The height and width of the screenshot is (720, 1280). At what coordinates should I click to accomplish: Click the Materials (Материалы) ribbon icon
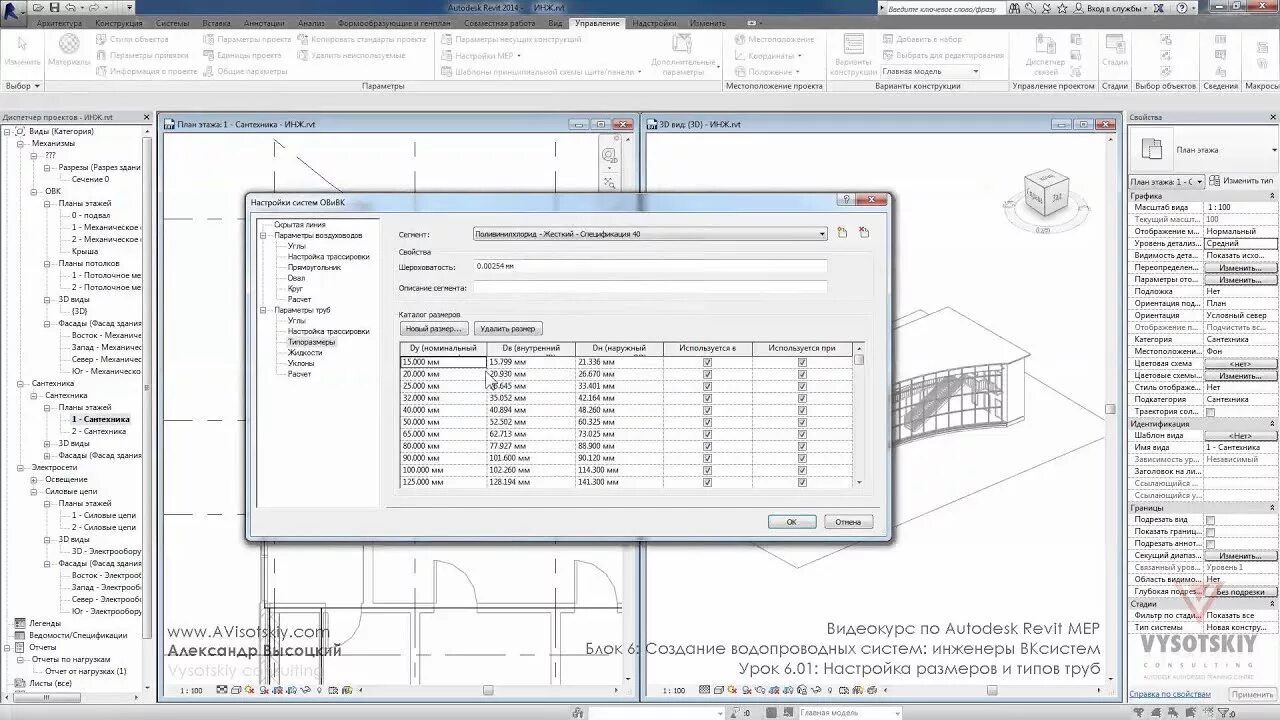point(69,48)
